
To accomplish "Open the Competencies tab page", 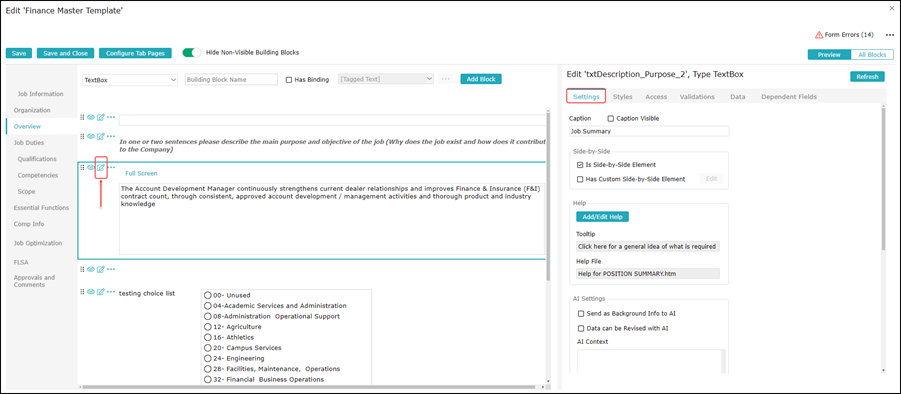I will (x=38, y=175).
